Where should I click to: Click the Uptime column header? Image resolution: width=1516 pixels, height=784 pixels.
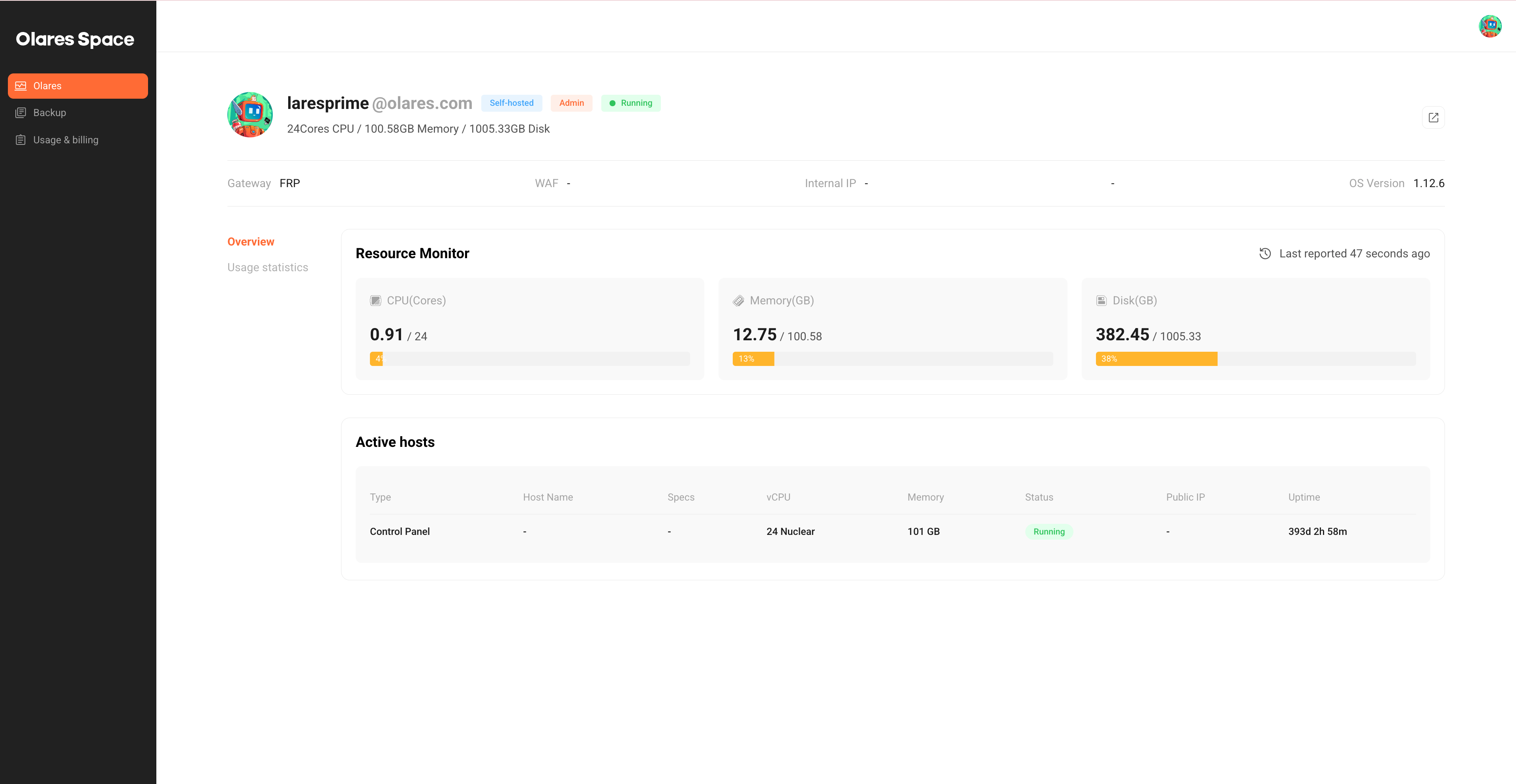pos(1304,497)
